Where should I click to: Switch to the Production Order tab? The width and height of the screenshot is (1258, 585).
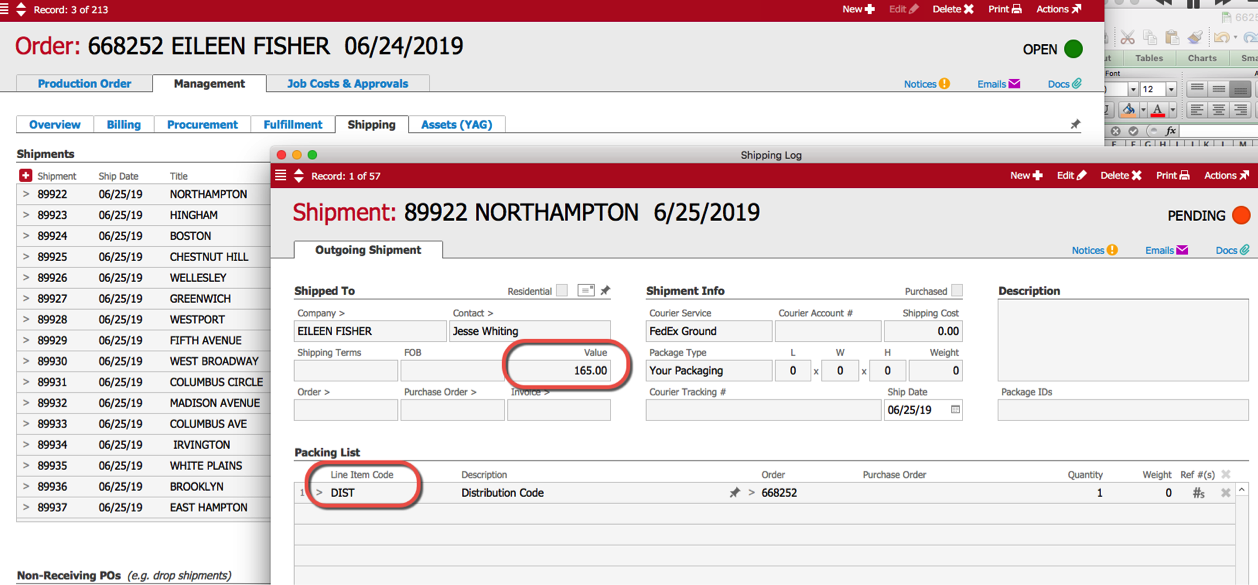(85, 84)
